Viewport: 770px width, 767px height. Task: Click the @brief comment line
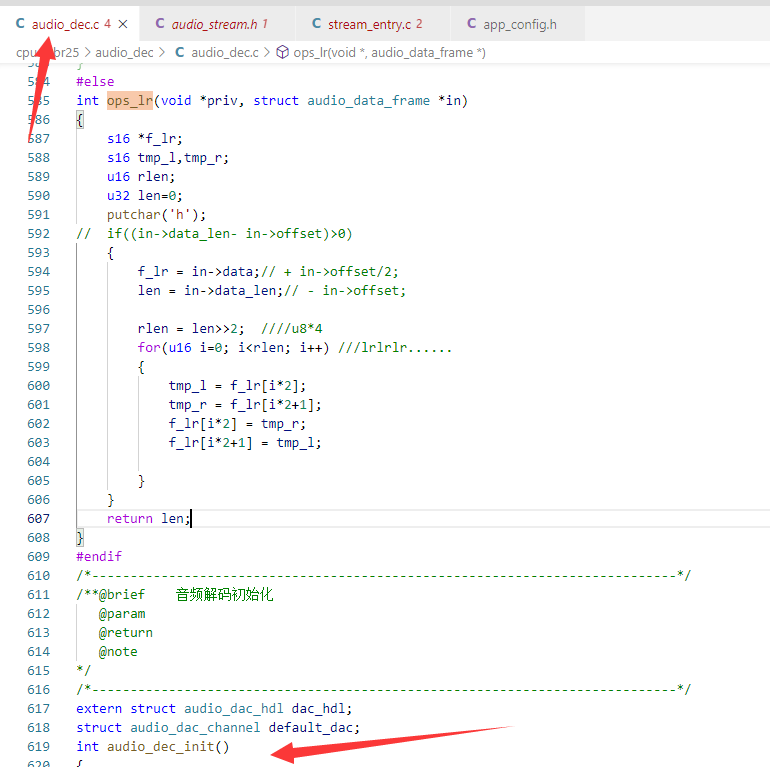click(175, 595)
